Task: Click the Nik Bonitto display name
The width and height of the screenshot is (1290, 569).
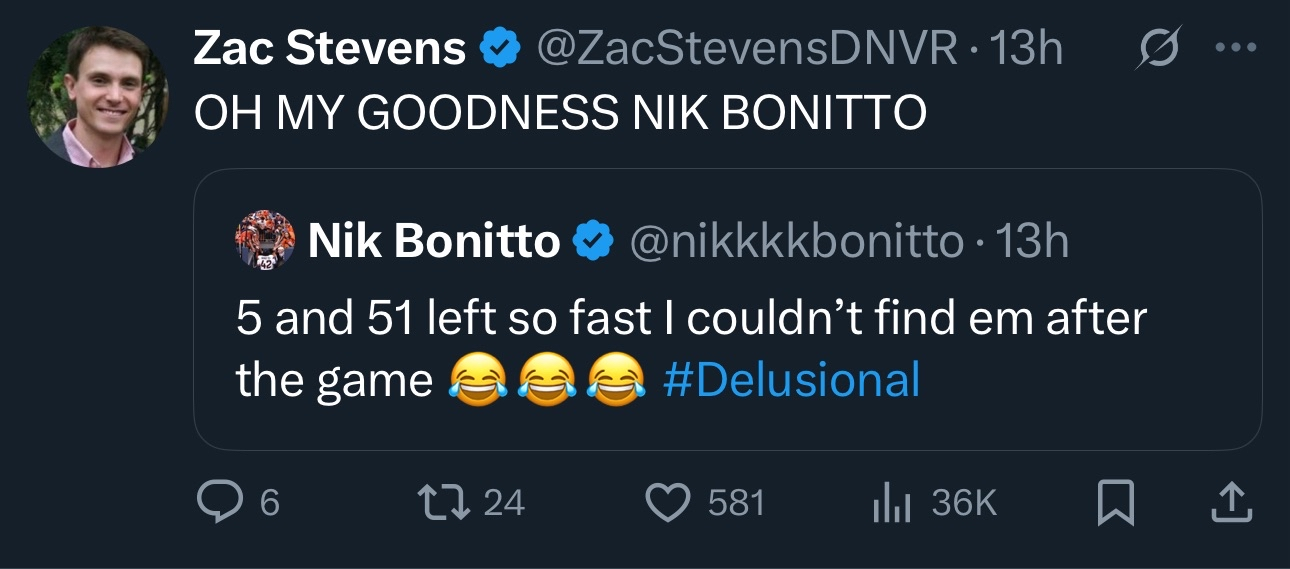Action: (x=433, y=241)
